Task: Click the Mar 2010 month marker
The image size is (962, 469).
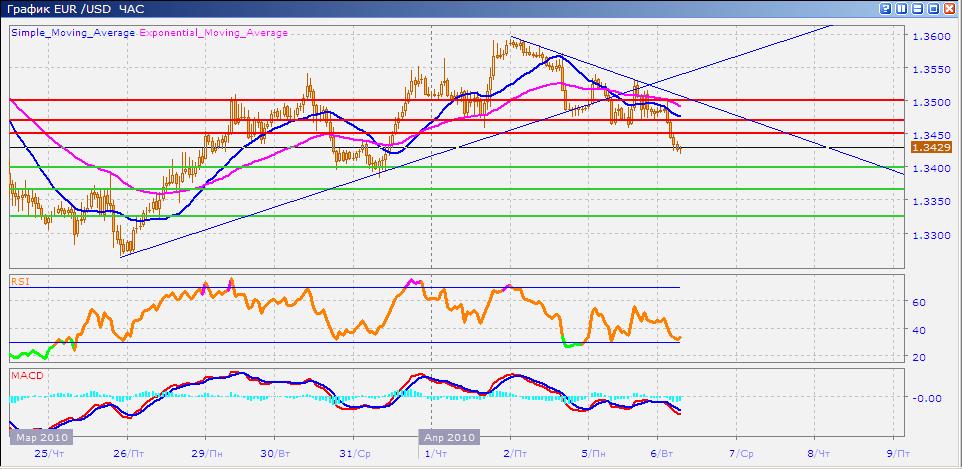Action: click(39, 438)
